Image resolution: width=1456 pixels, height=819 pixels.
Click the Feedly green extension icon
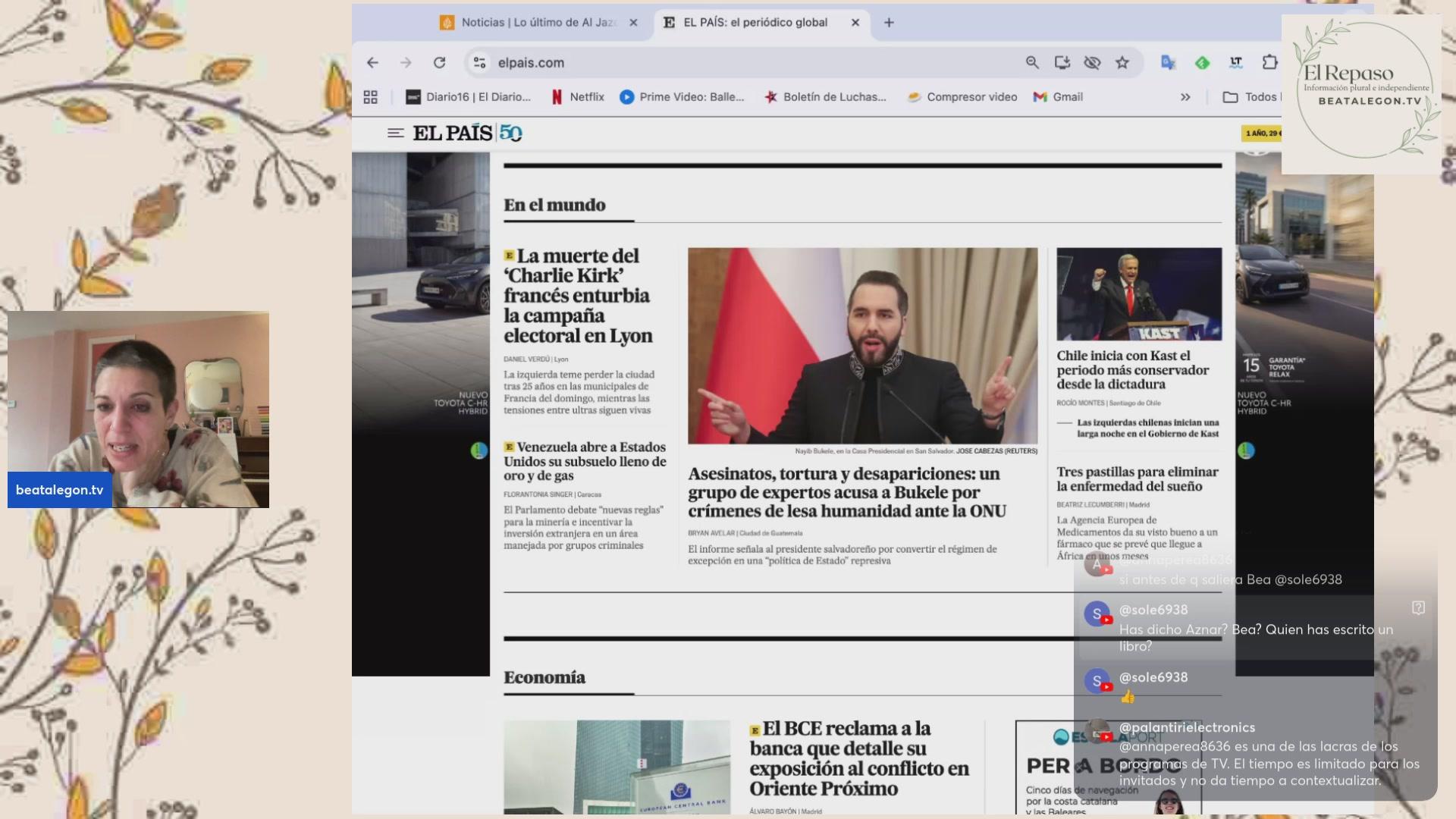click(1202, 63)
